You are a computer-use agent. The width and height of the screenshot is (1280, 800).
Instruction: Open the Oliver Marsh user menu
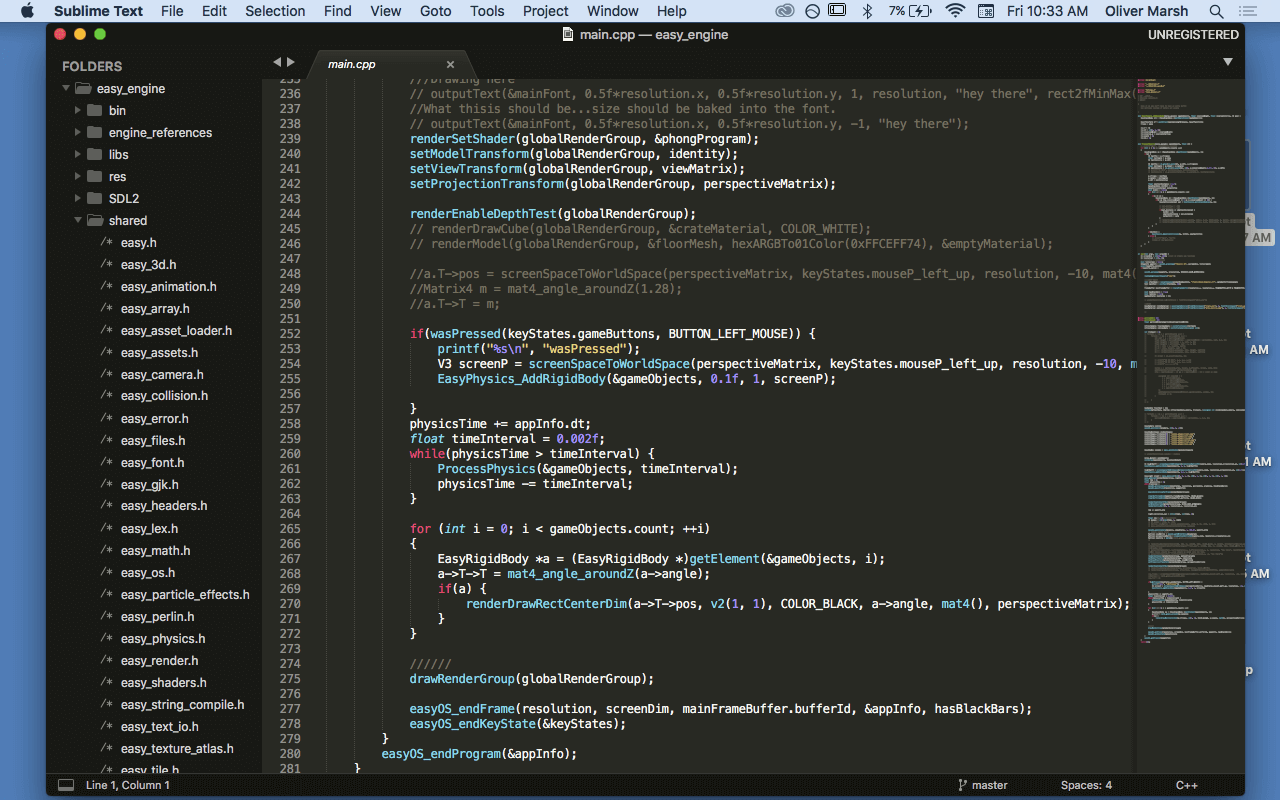pyautogui.click(x=1147, y=11)
